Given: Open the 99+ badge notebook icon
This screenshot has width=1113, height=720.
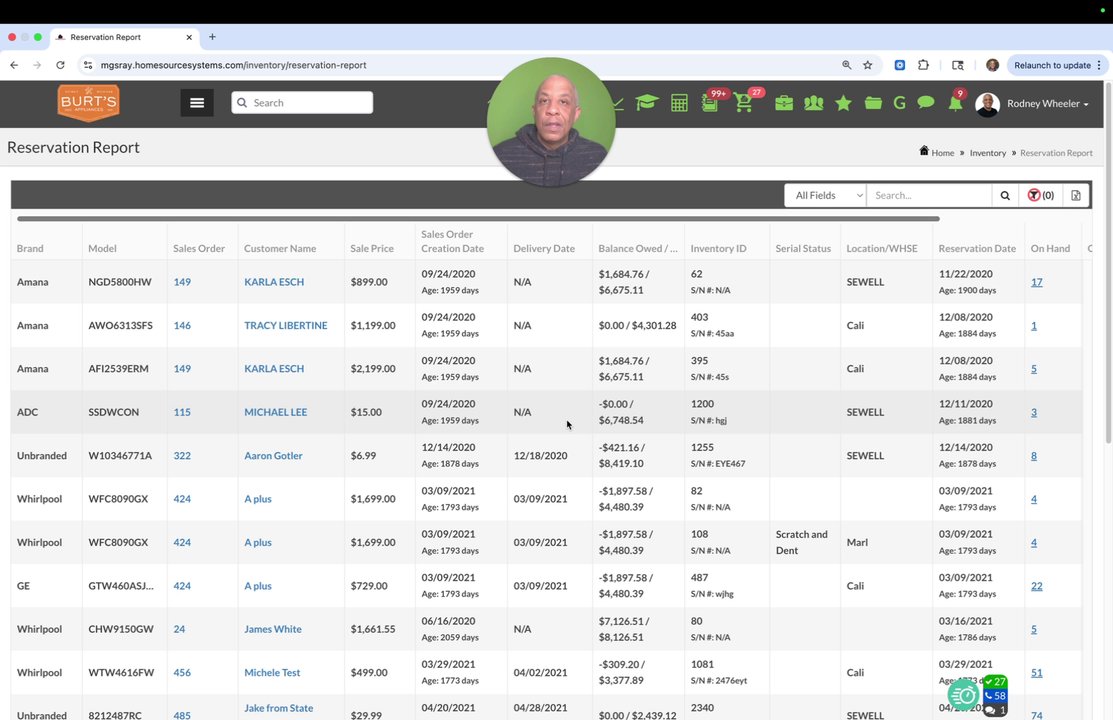Looking at the screenshot, I should [x=711, y=103].
